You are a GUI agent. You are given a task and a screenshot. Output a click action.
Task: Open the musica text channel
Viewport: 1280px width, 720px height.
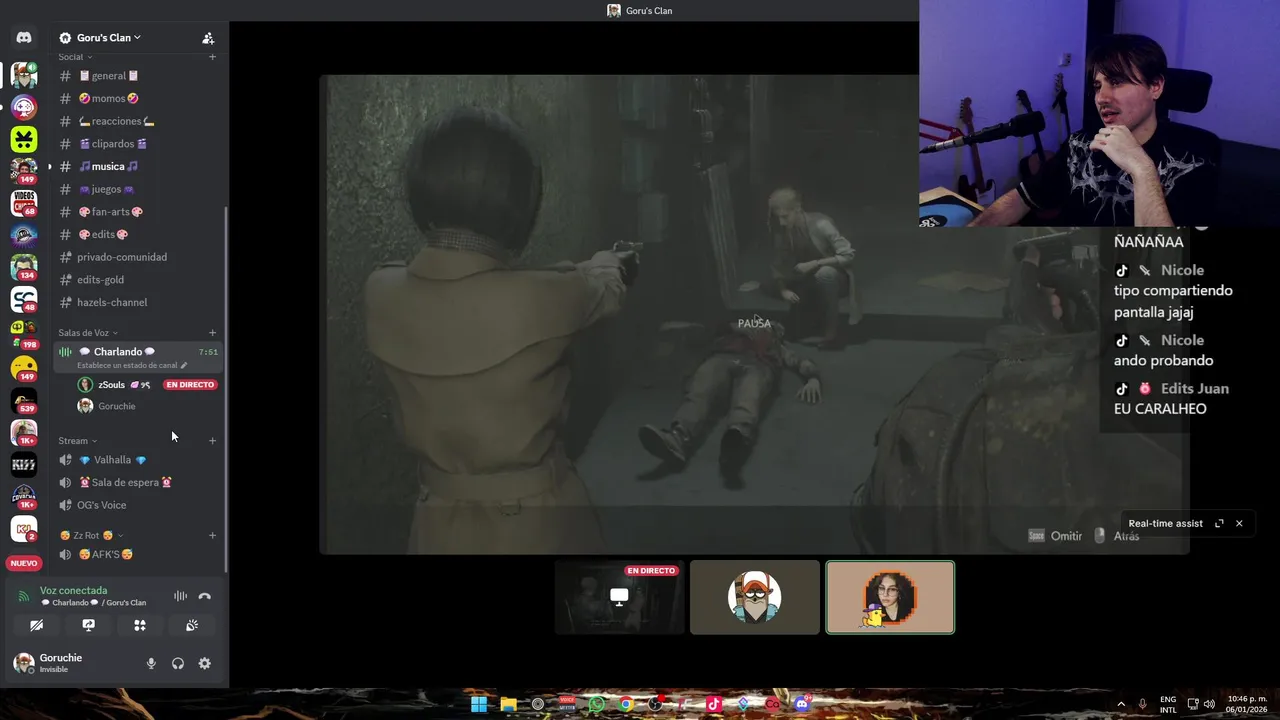[138, 167]
